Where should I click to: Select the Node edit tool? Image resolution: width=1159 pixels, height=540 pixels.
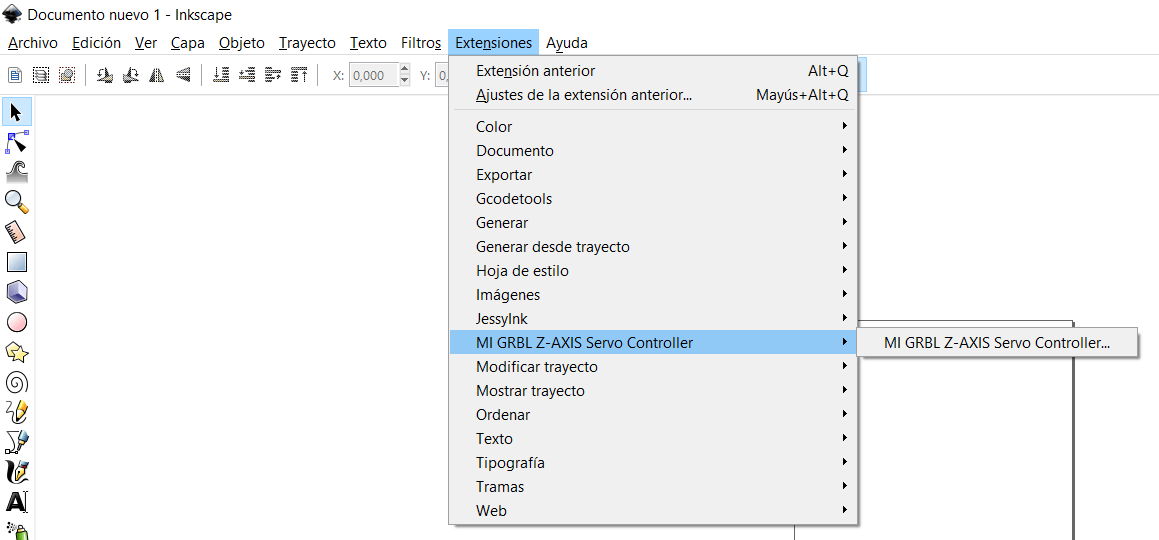pos(17,142)
